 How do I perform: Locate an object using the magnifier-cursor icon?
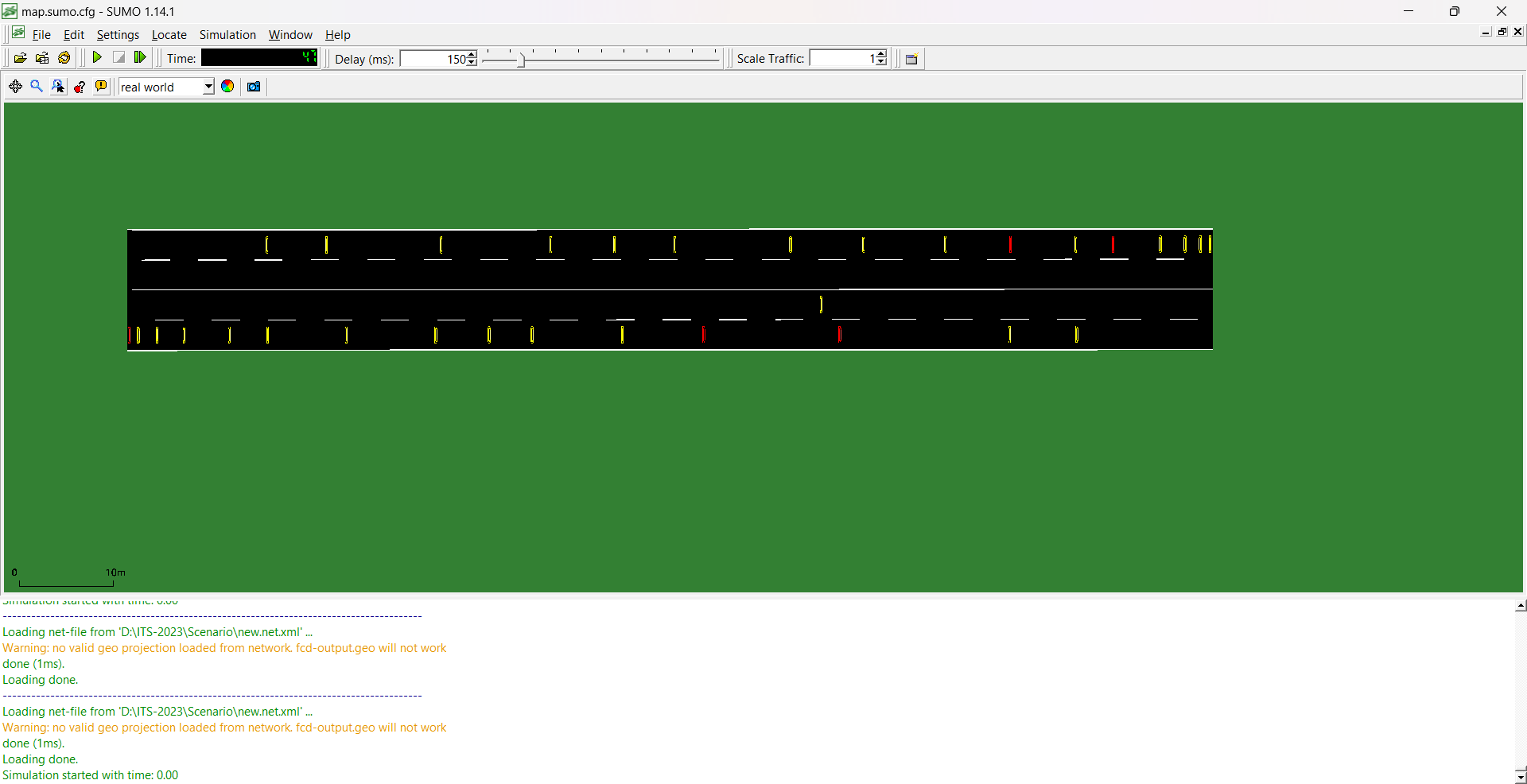click(58, 87)
